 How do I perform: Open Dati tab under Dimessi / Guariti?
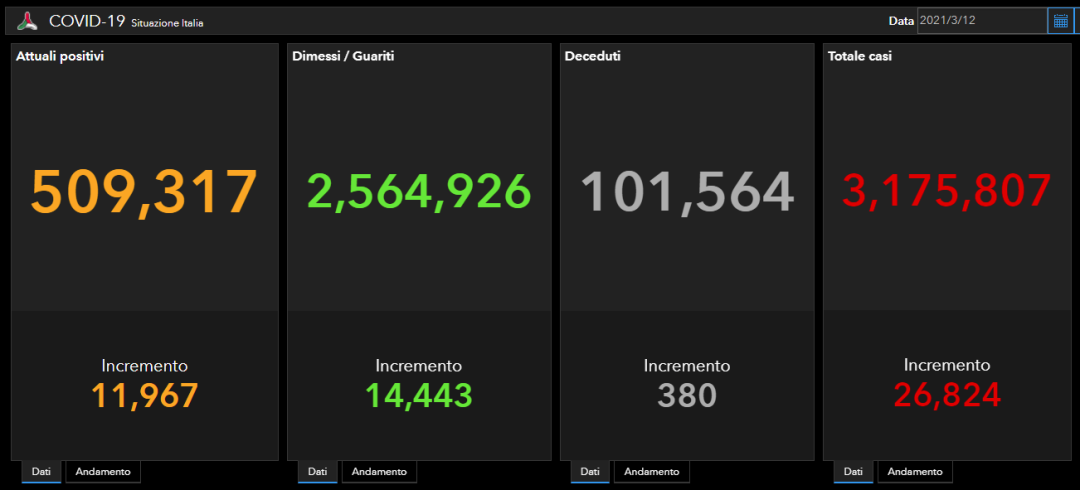(x=318, y=472)
